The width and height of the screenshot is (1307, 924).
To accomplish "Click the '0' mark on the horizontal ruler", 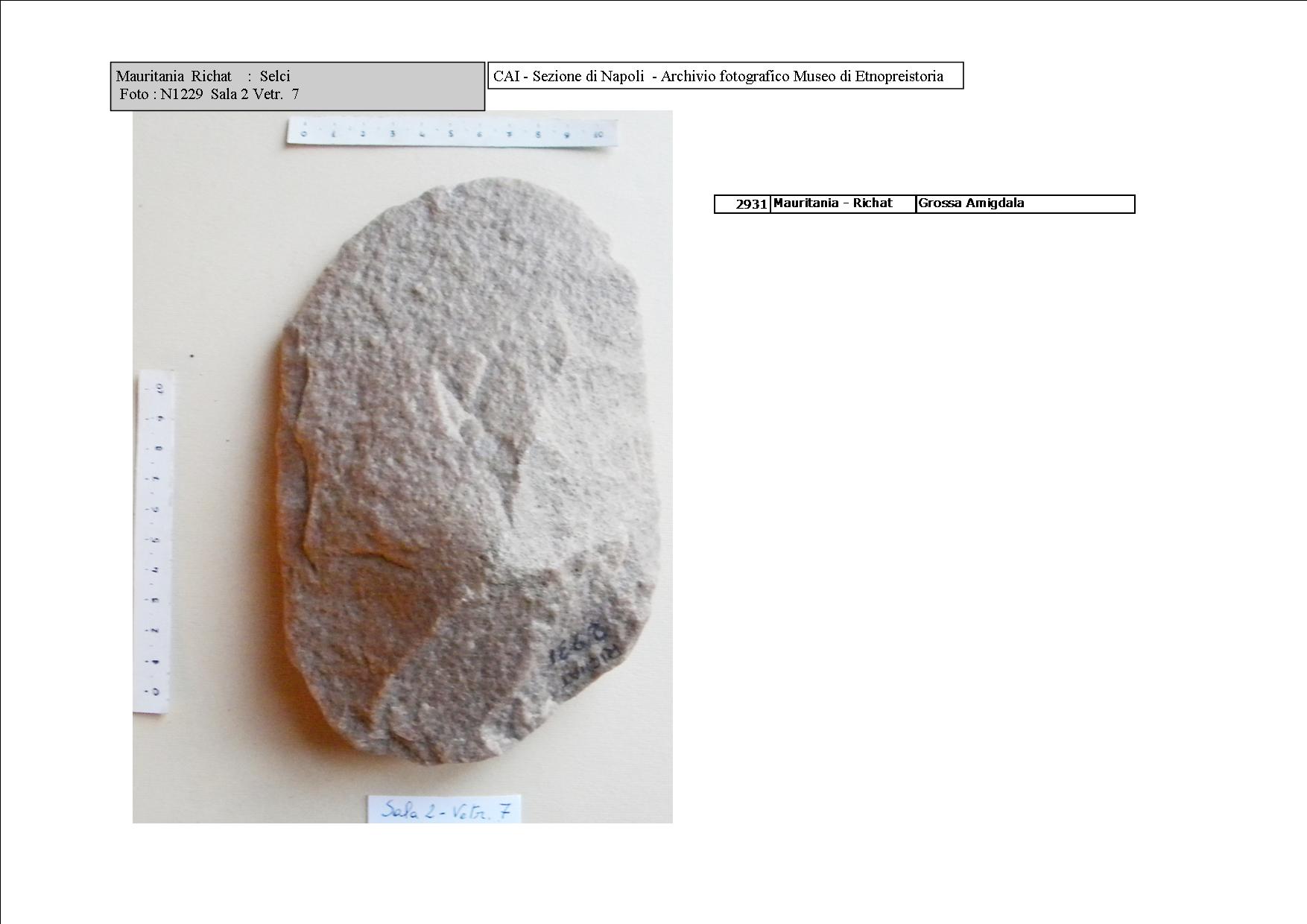I will tap(303, 134).
